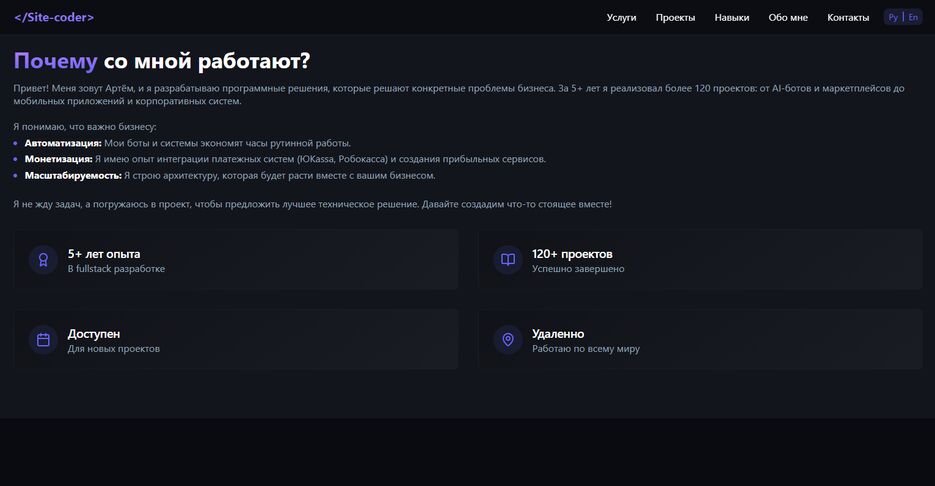Go to the Проекты section
This screenshot has height=486, width=935.
pos(675,17)
